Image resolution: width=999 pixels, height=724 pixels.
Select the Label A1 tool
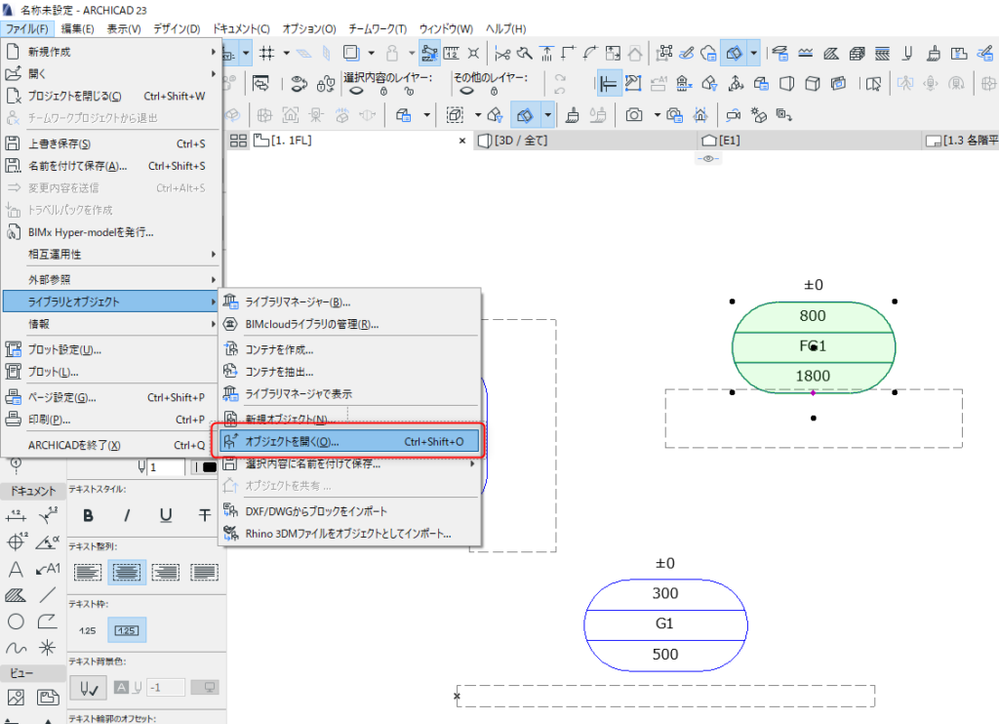(47, 569)
